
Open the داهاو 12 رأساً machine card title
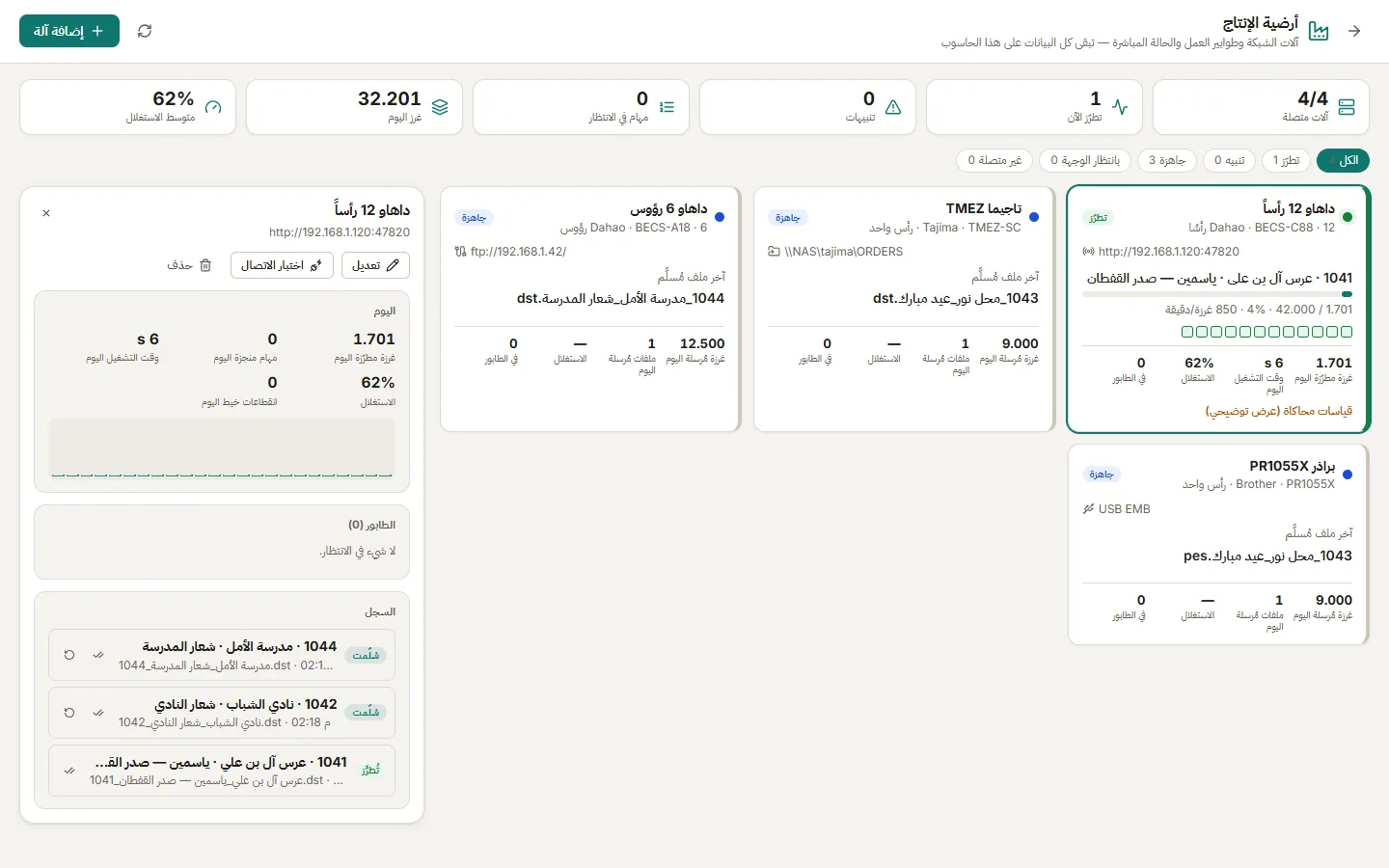1298,208
